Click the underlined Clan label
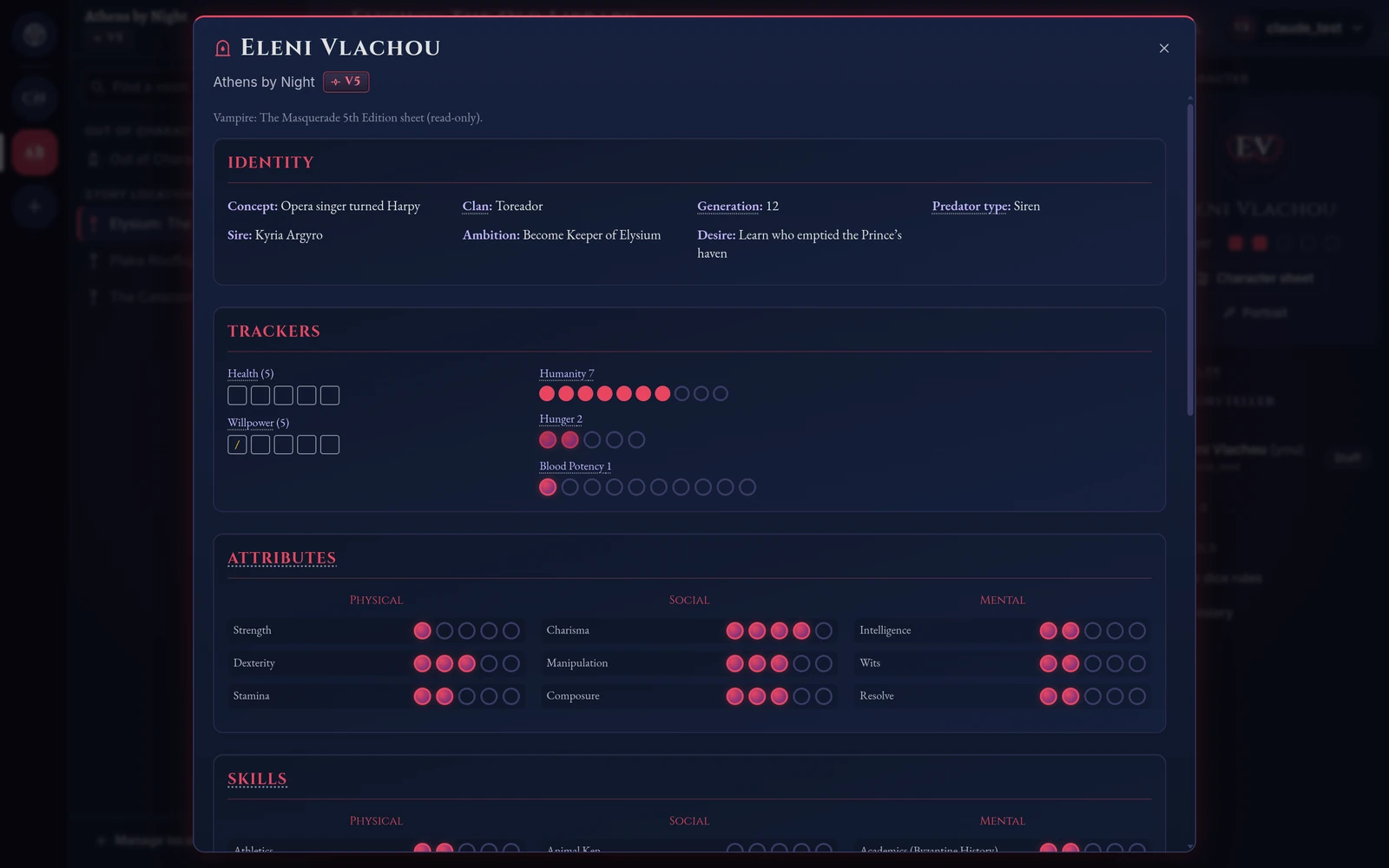 477,206
